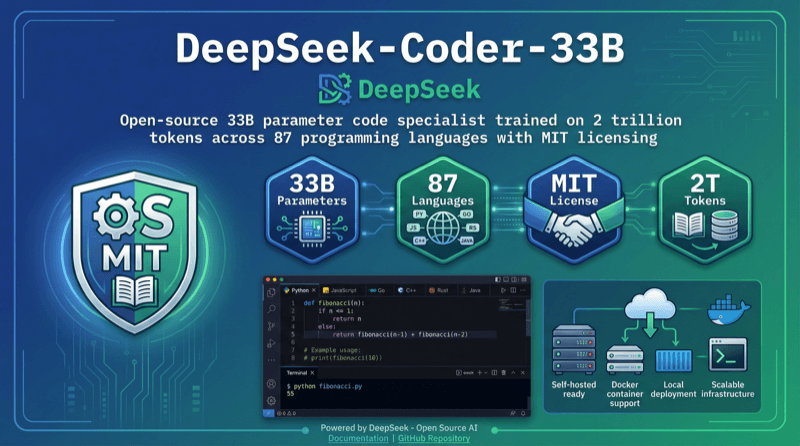Kill the terminal using the trash icon
This screenshot has height=446, width=800.
click(504, 373)
